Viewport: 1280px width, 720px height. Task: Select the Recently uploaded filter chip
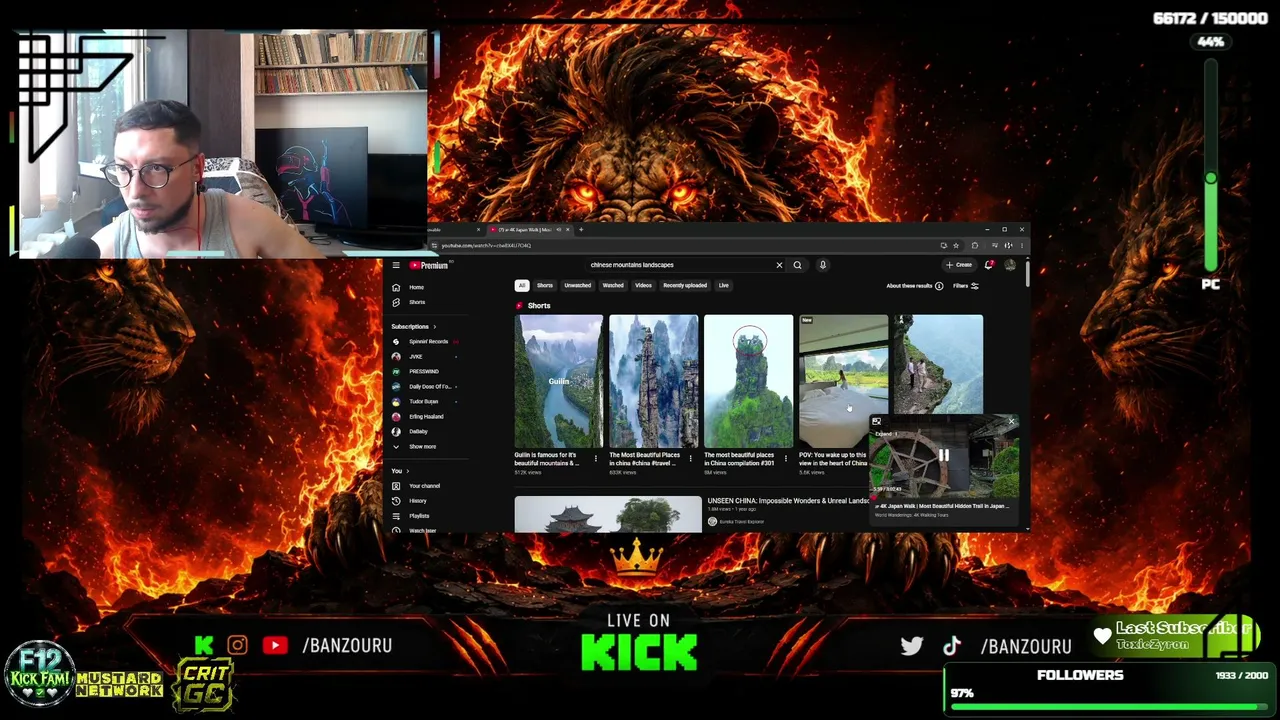click(x=685, y=286)
